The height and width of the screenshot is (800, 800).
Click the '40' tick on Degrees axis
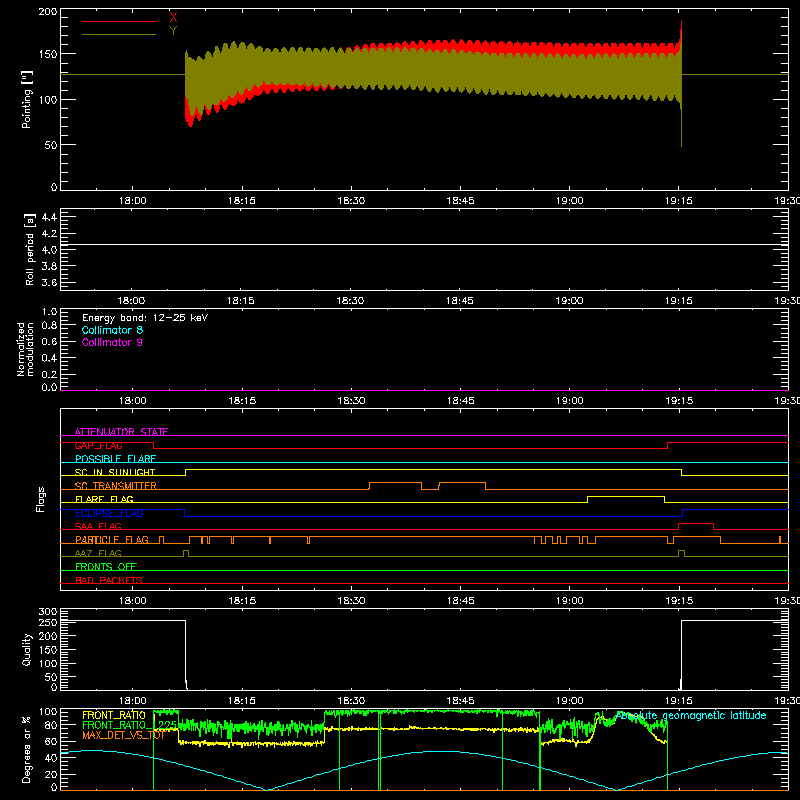point(51,758)
